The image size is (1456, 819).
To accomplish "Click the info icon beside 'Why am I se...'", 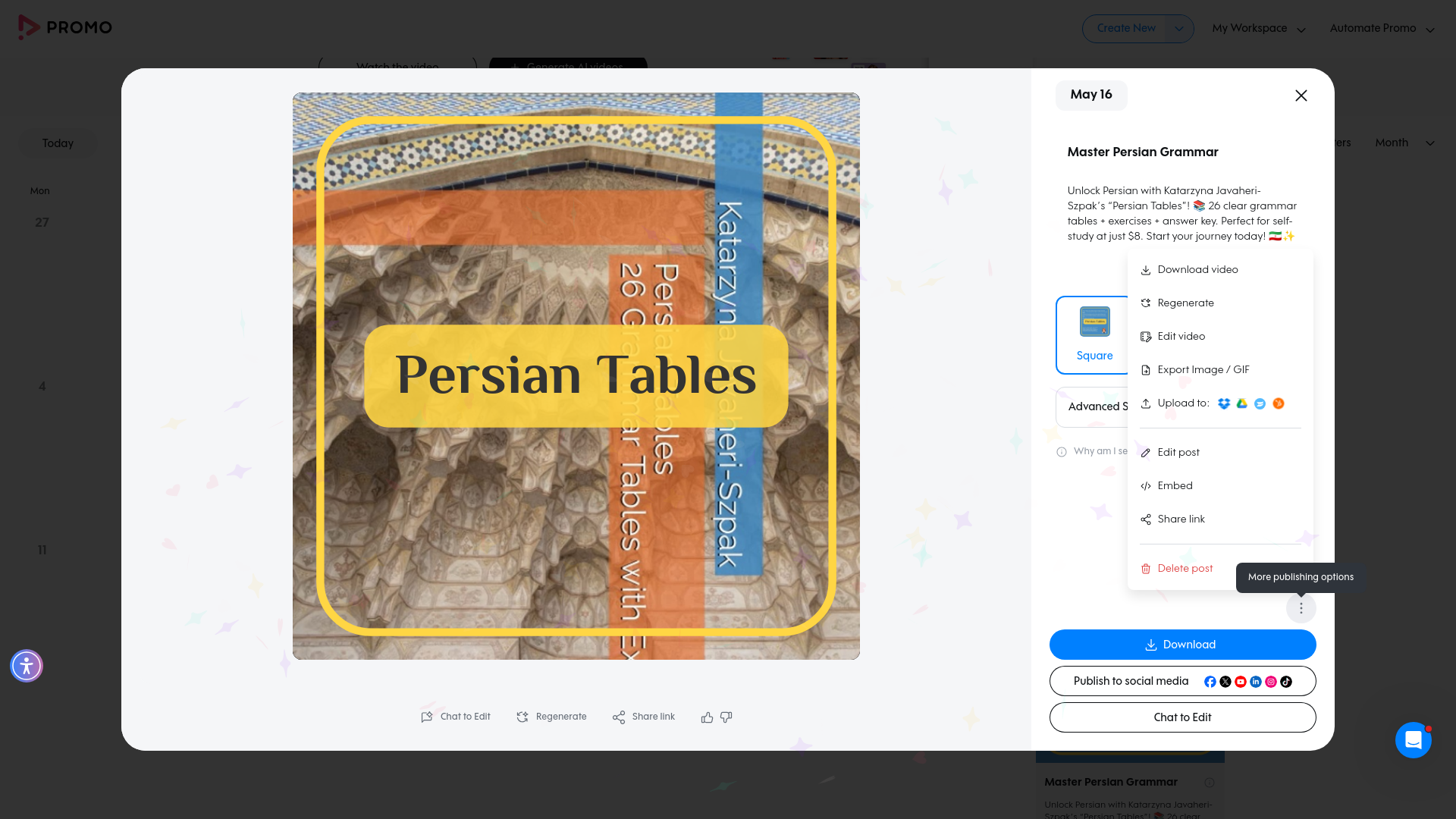I will point(1062,452).
